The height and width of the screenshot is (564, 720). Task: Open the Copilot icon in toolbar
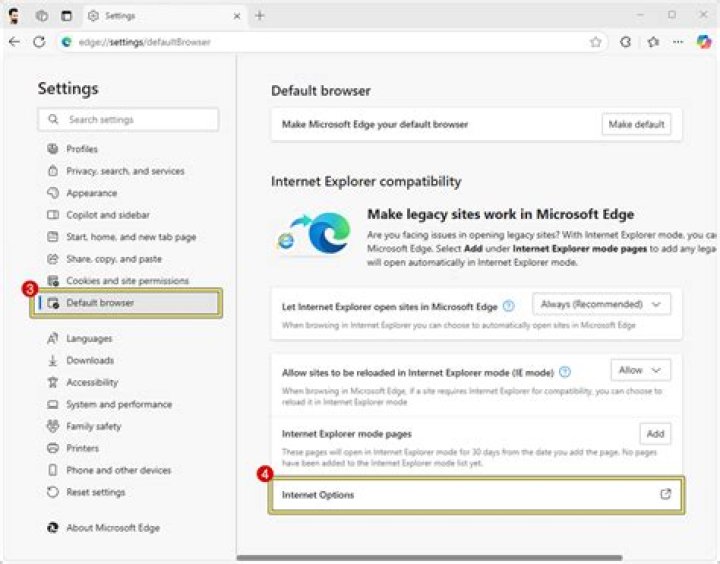pos(703,42)
